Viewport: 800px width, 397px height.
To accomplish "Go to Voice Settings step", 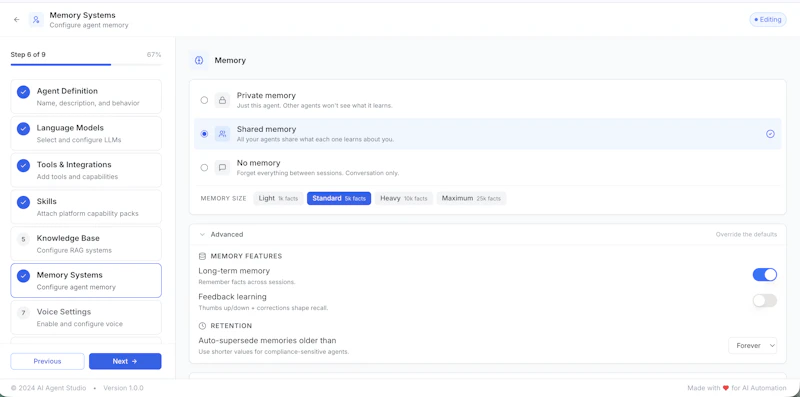I will pyautogui.click(x=86, y=317).
